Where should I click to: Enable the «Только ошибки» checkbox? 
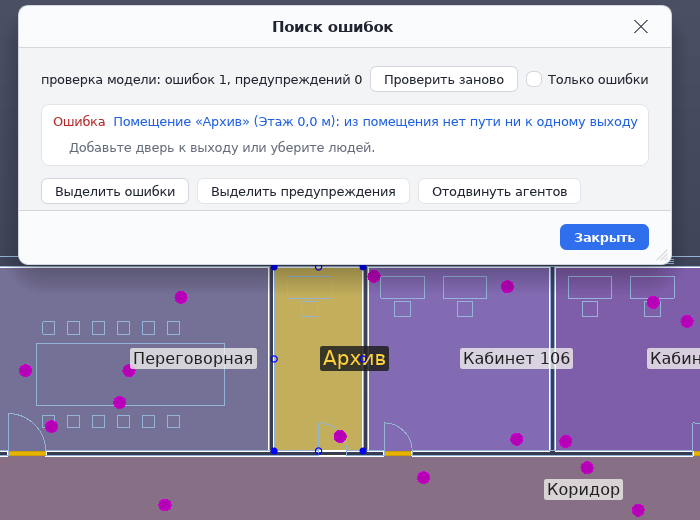pos(533,79)
